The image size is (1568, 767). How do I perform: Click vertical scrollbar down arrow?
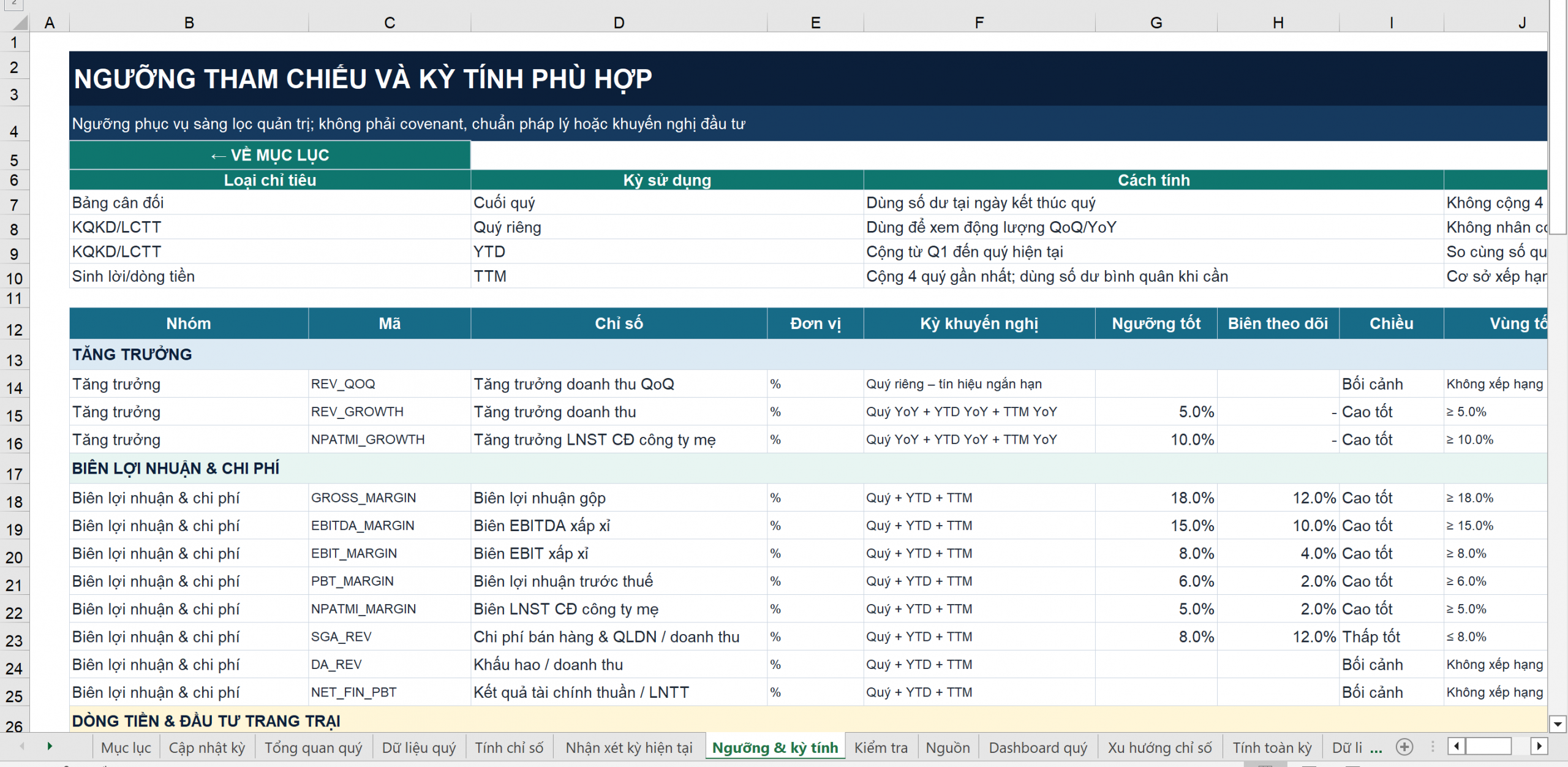point(1559,724)
